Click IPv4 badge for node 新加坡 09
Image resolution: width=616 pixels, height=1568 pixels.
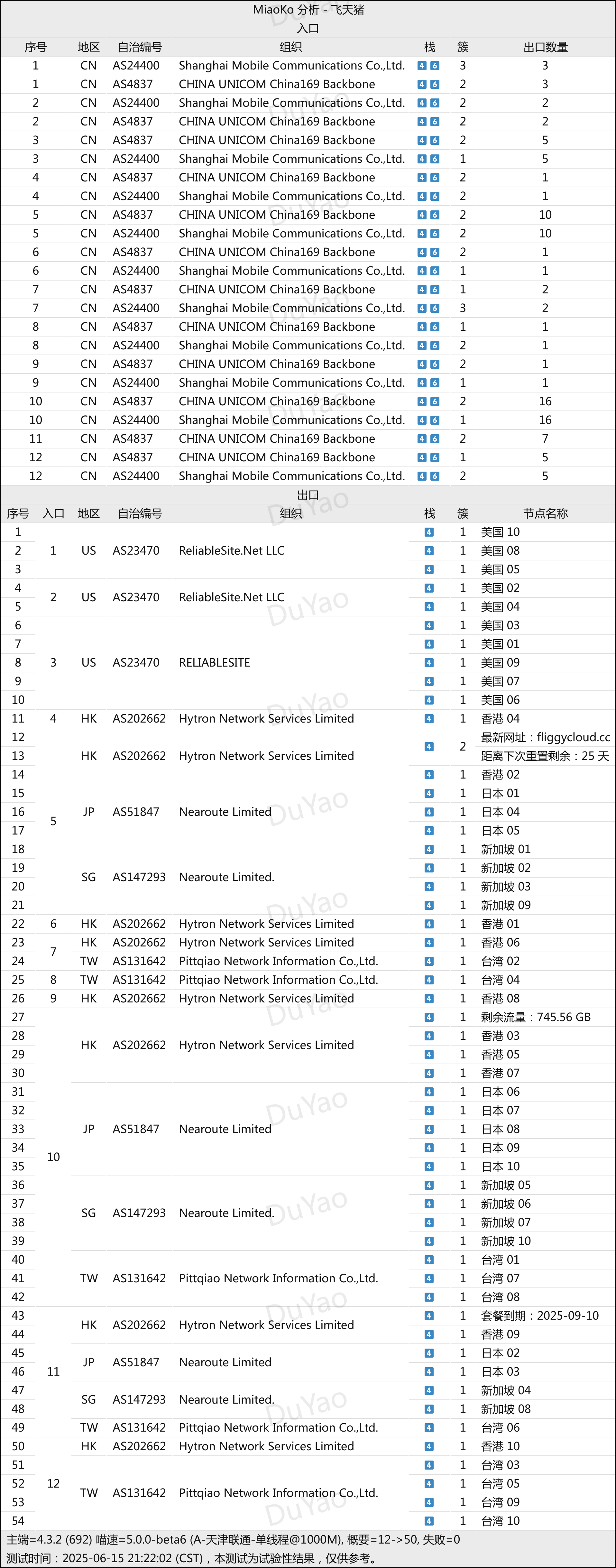click(x=429, y=905)
